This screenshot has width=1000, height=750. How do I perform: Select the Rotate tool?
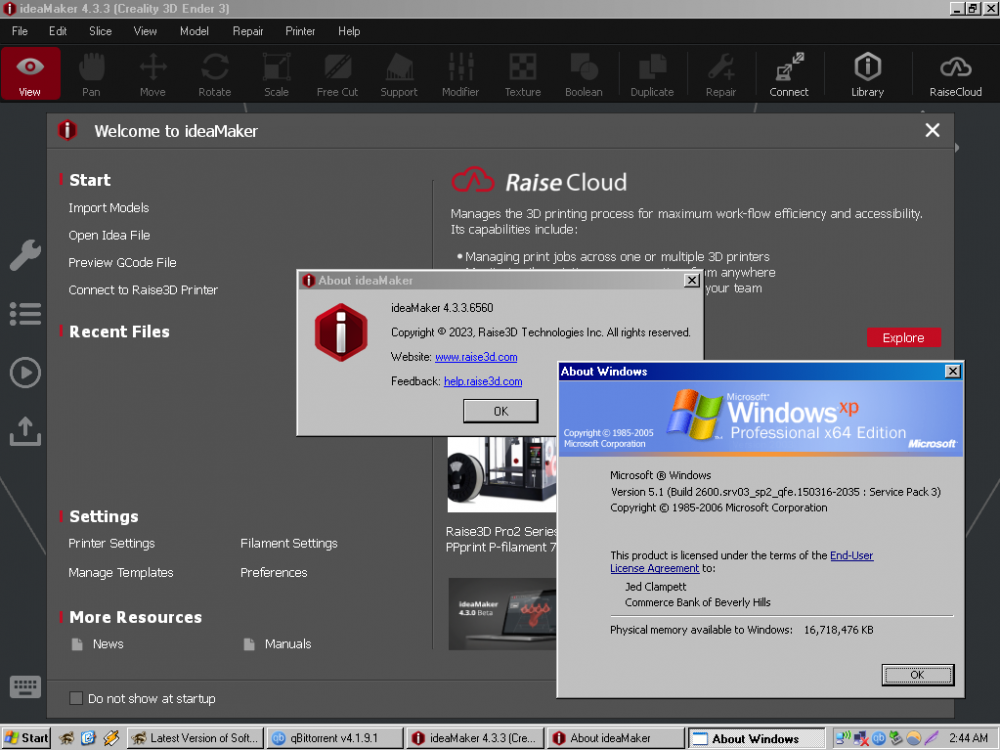pyautogui.click(x=214, y=73)
